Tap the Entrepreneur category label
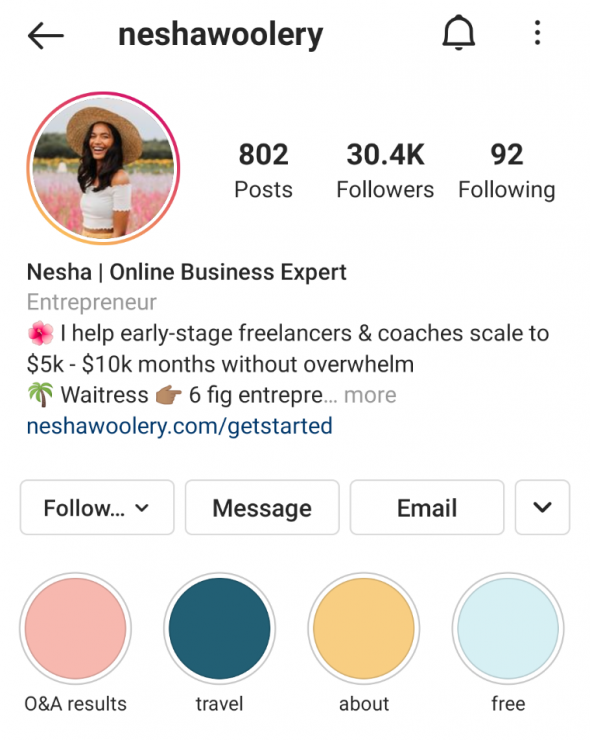This screenshot has width=590, height=740. pos(92,302)
